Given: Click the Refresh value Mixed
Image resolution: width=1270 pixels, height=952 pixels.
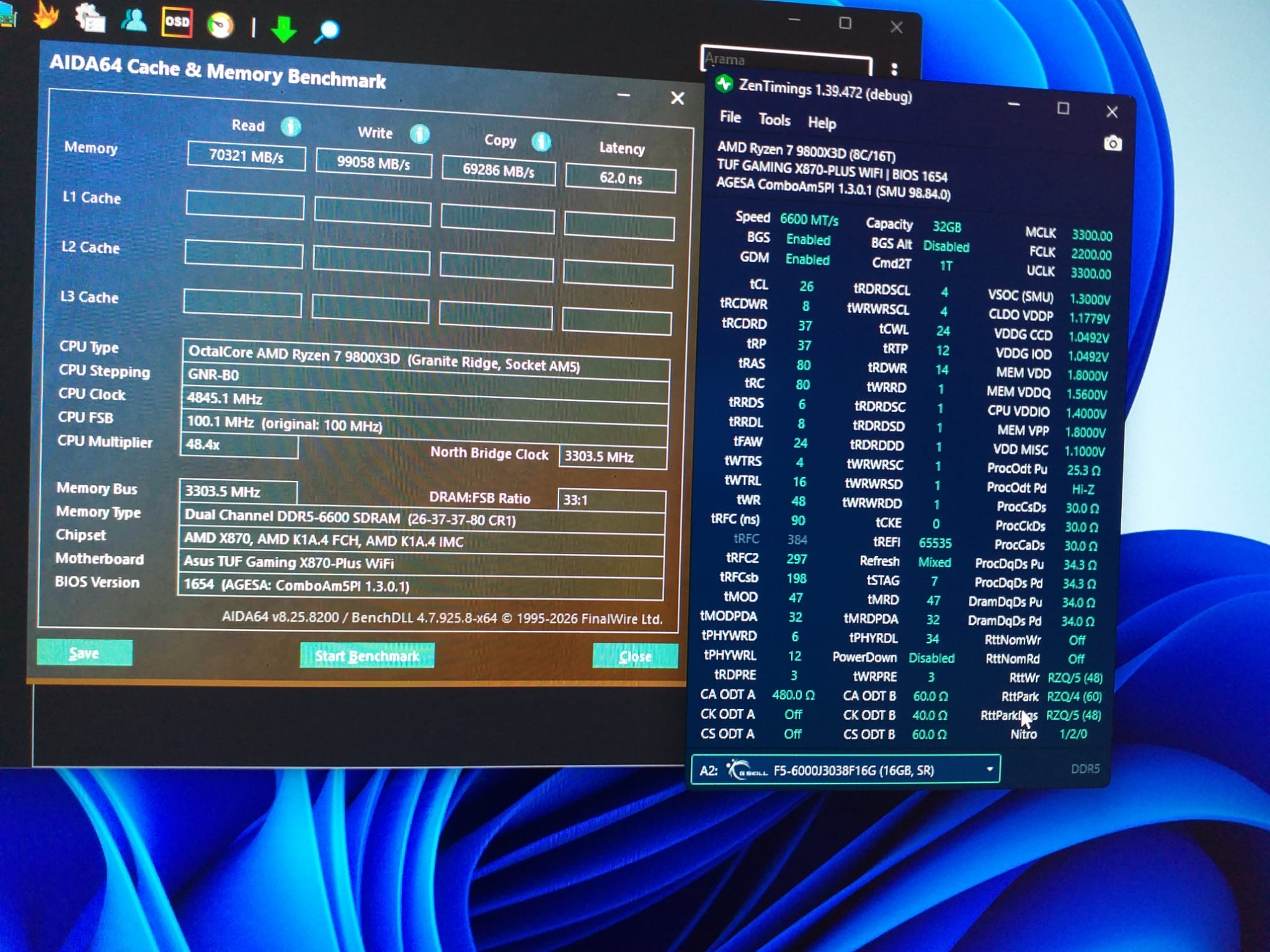Looking at the screenshot, I should click(x=935, y=563).
